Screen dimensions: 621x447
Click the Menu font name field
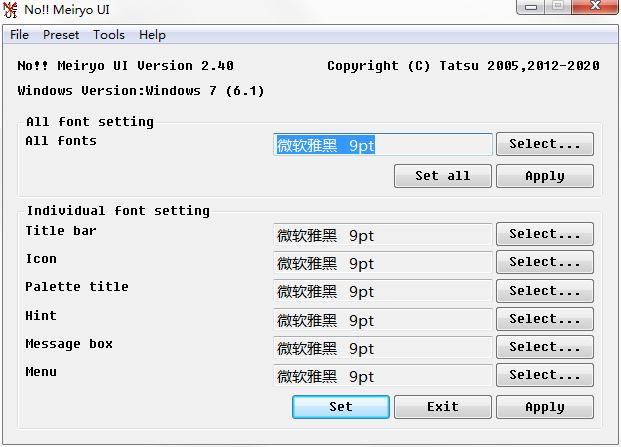click(382, 376)
